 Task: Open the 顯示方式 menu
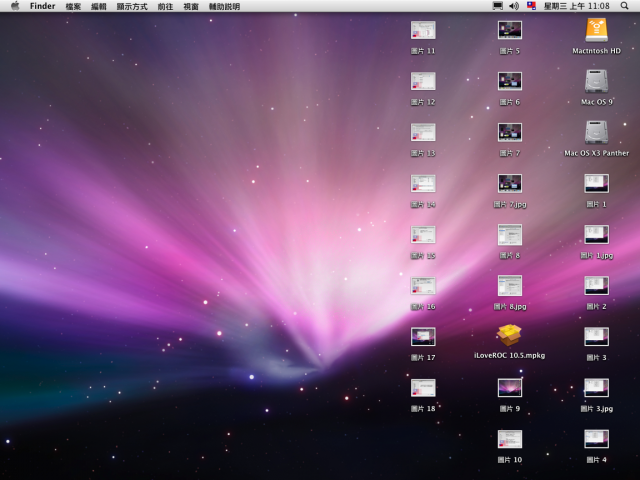(x=132, y=7)
